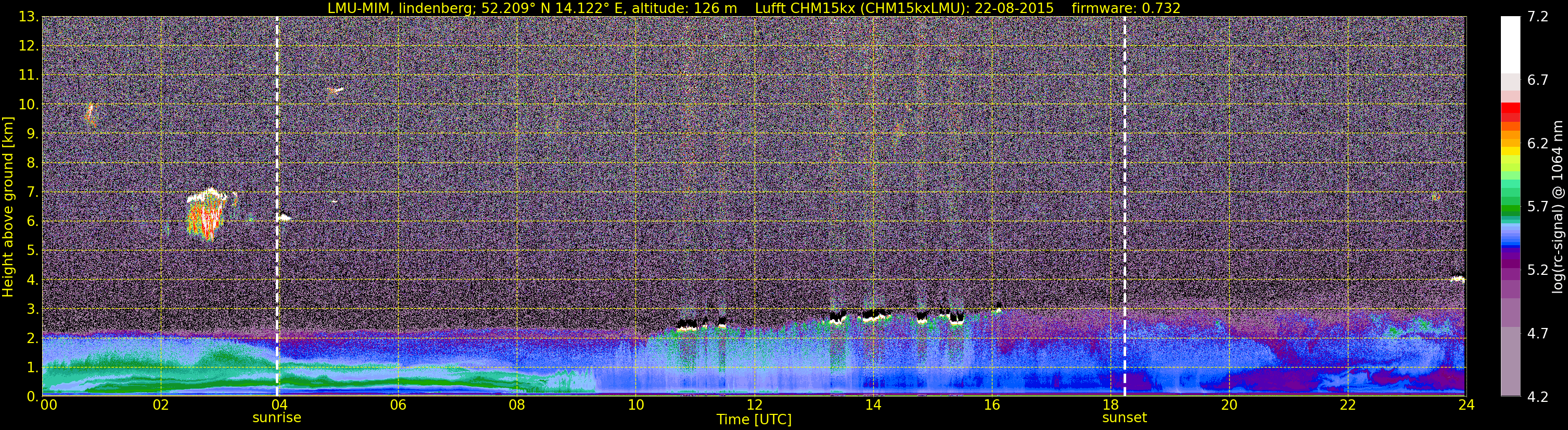The image size is (1568, 430).
Task: Click the colorbar tick value '5.7'
Action: coord(1538,207)
